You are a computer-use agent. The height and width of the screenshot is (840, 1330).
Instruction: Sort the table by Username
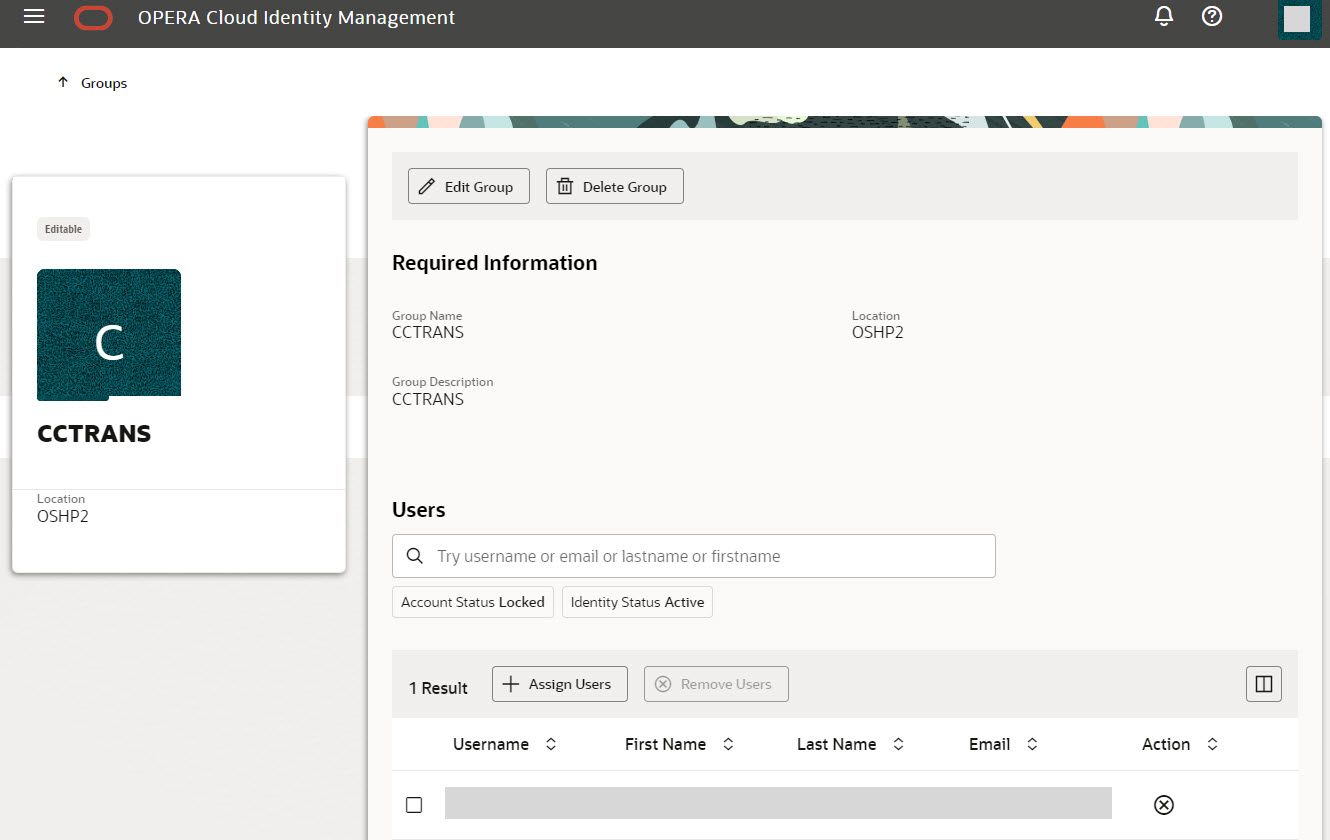550,744
